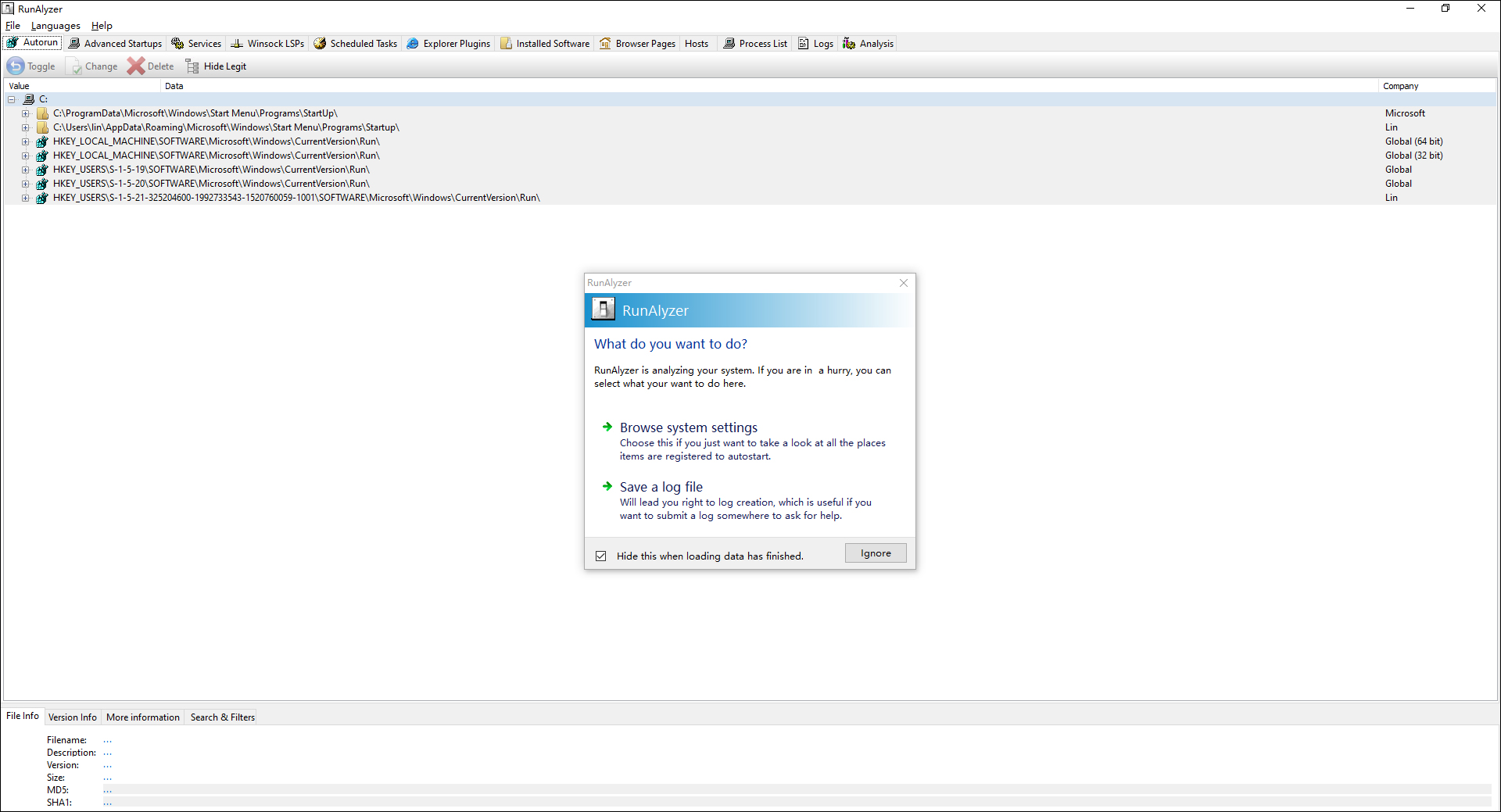The height and width of the screenshot is (812, 1501).
Task: Click the RunAlyzer dialog header logo
Action: point(603,309)
